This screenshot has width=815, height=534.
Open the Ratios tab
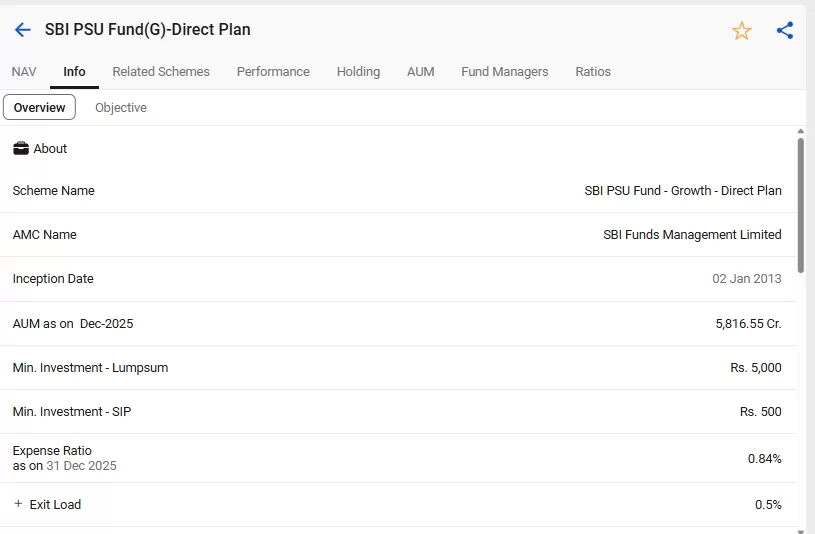(x=593, y=72)
